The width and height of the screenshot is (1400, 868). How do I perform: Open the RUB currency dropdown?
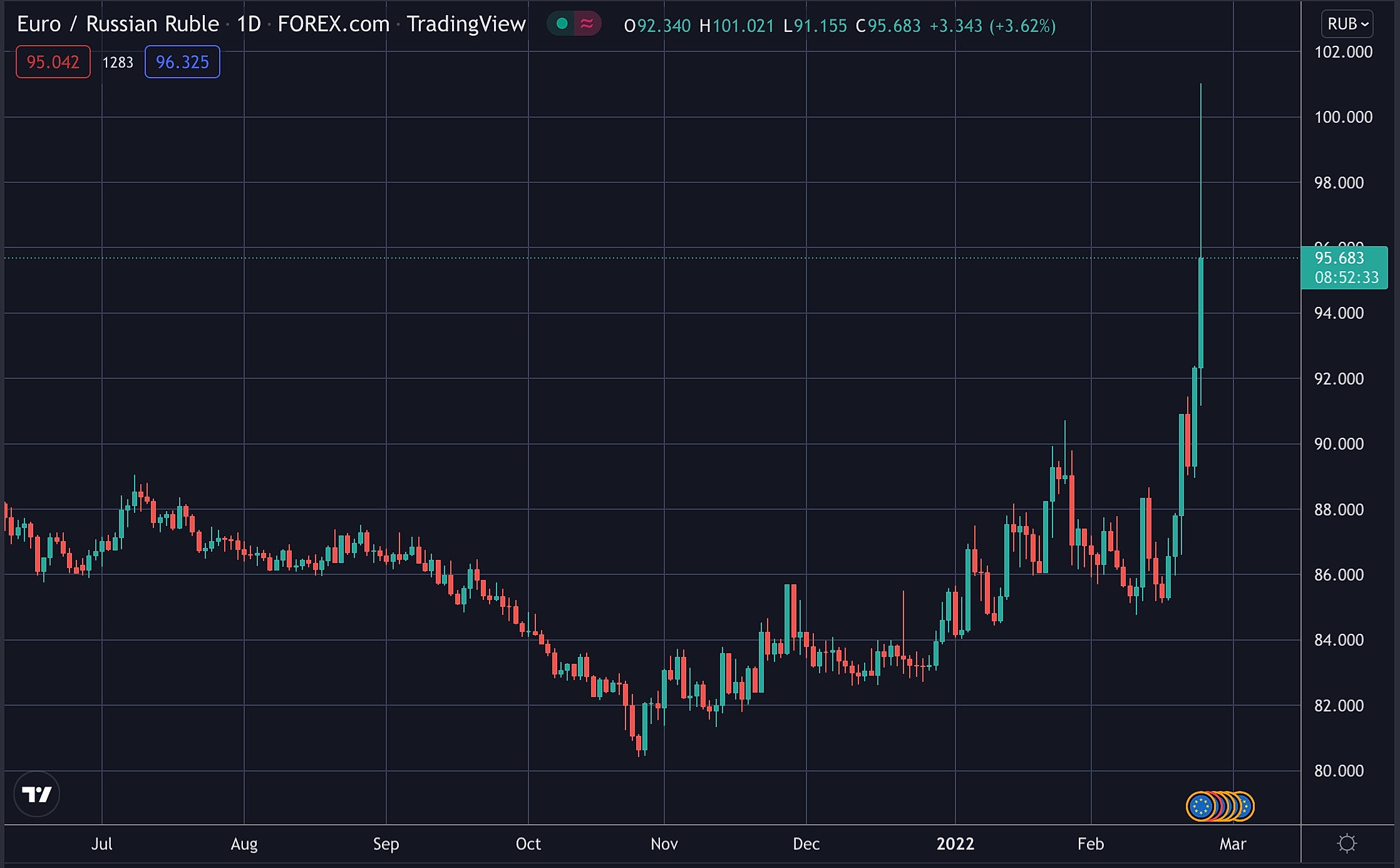click(1348, 24)
